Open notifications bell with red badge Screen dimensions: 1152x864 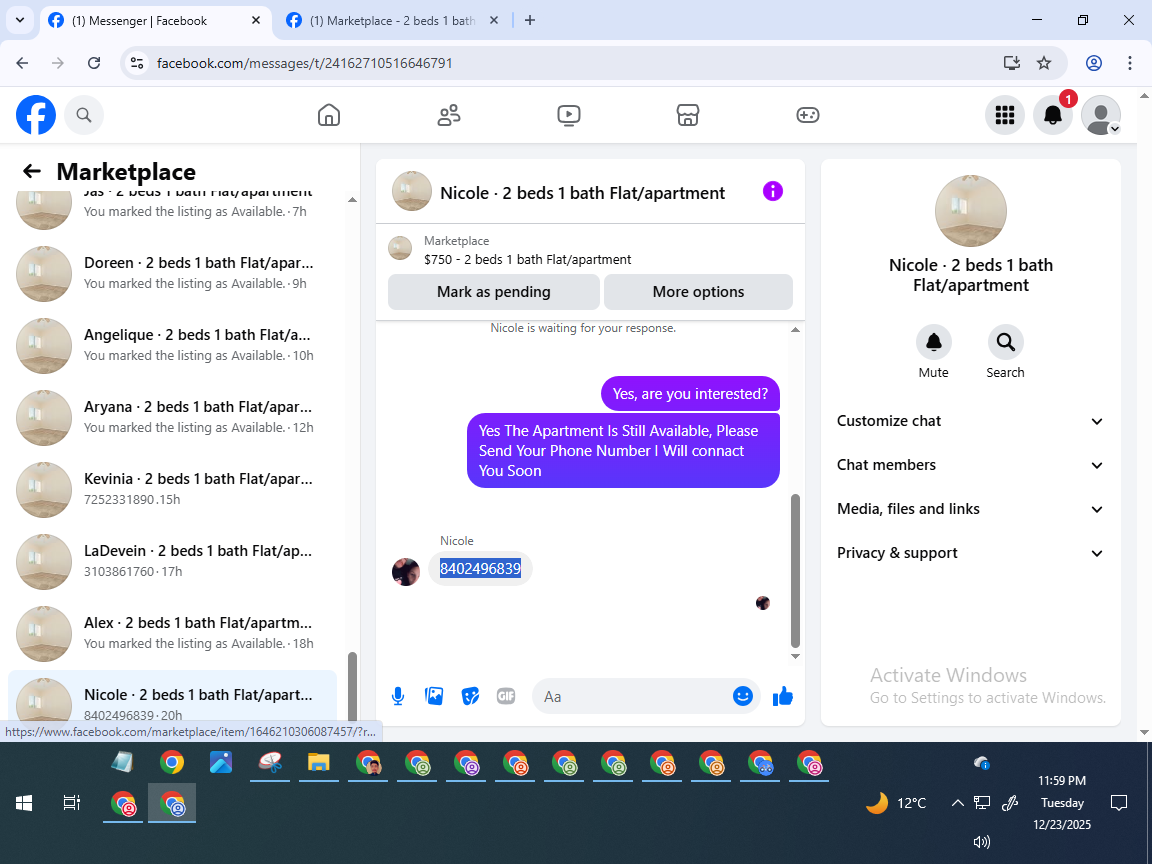1053,115
